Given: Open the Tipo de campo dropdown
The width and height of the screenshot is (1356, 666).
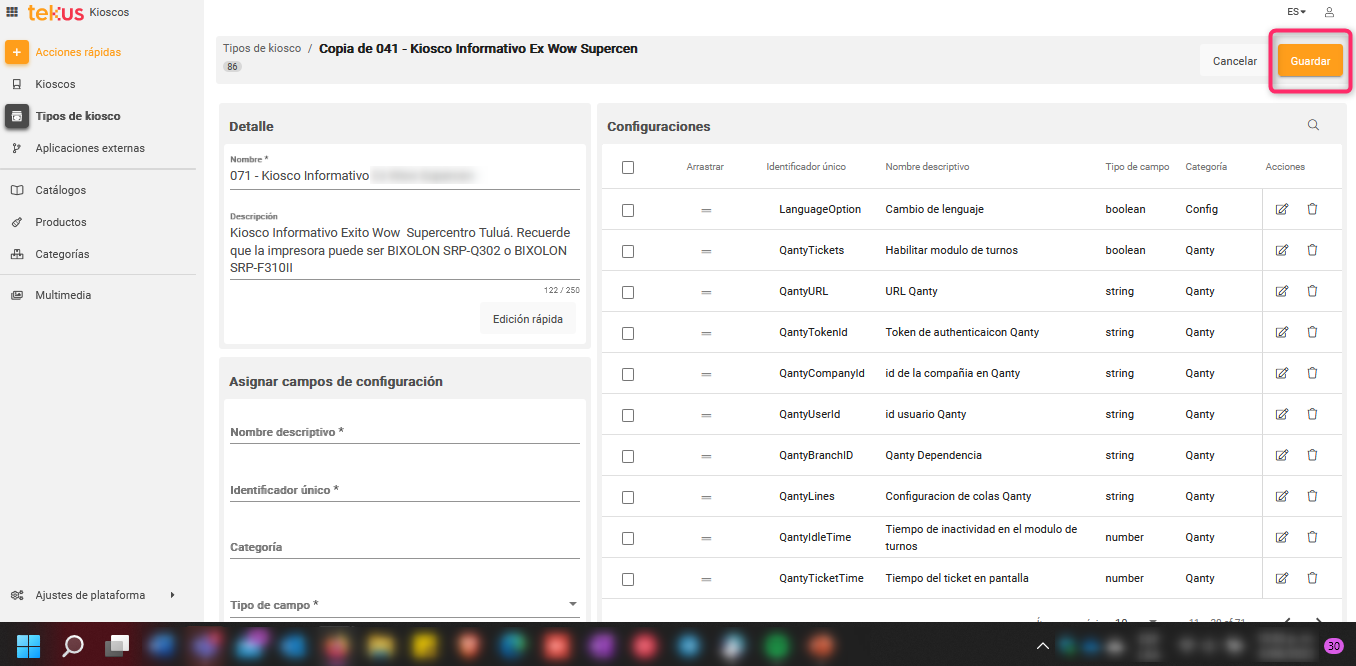Looking at the screenshot, I should click(404, 605).
